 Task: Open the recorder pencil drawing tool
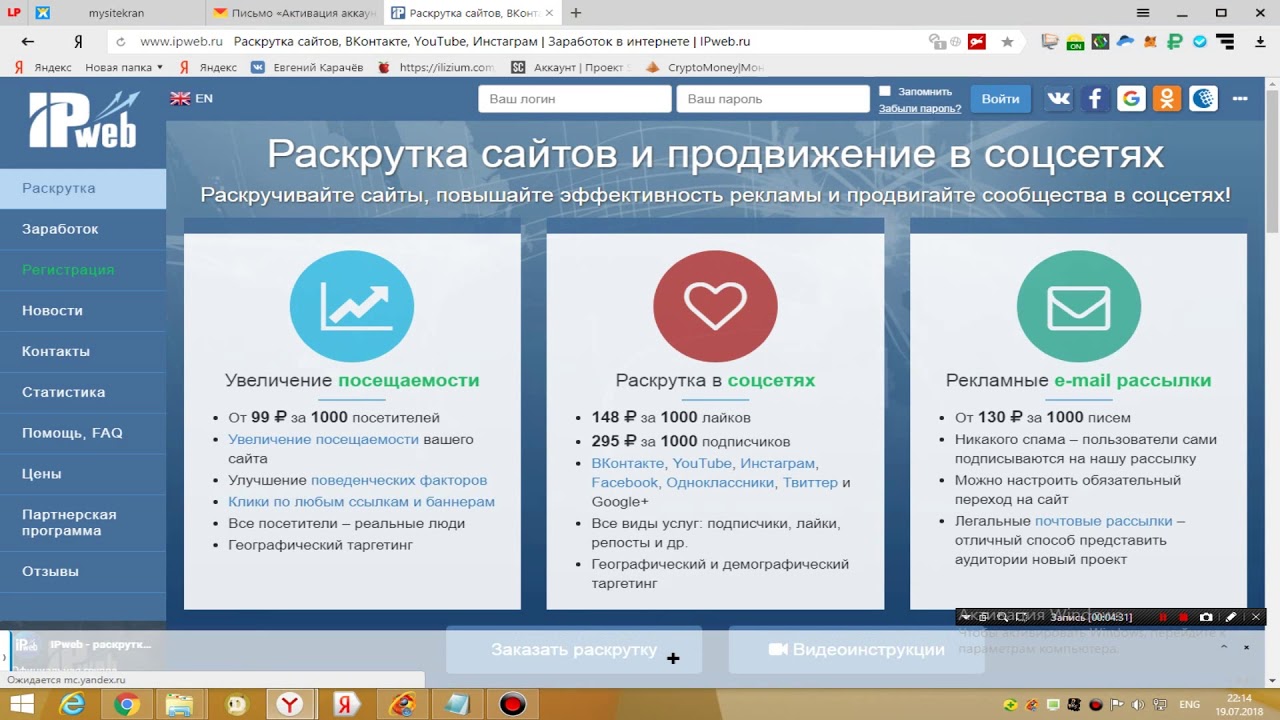point(1231,617)
